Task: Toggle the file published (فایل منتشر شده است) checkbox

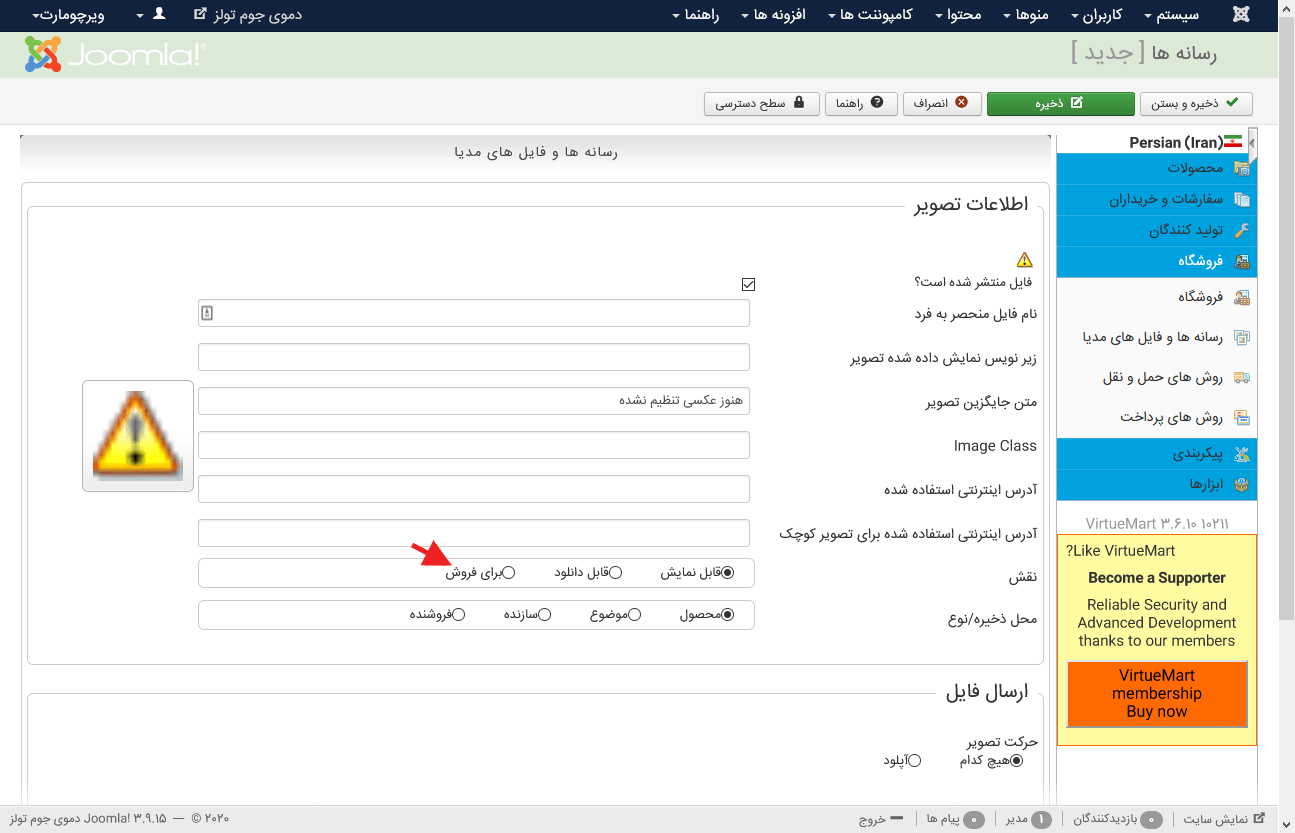Action: [x=748, y=284]
